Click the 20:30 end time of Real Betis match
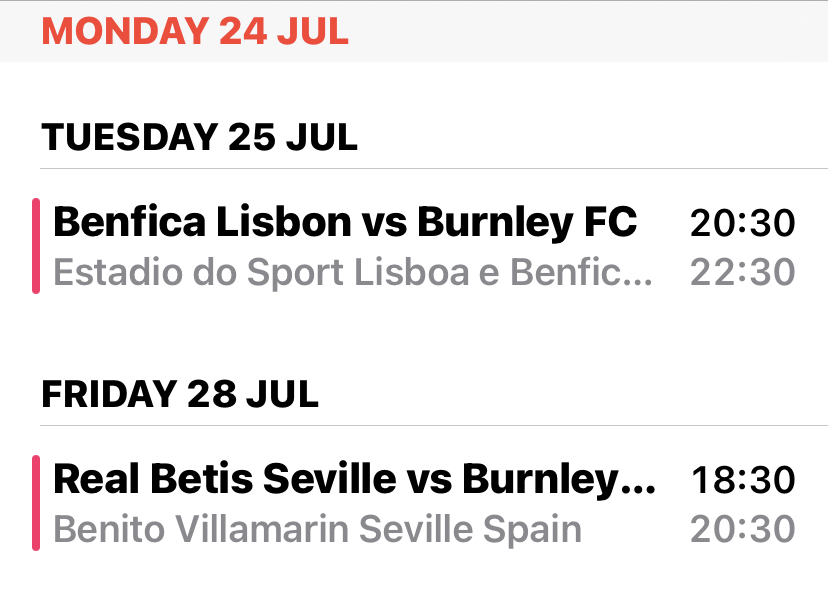 [742, 529]
